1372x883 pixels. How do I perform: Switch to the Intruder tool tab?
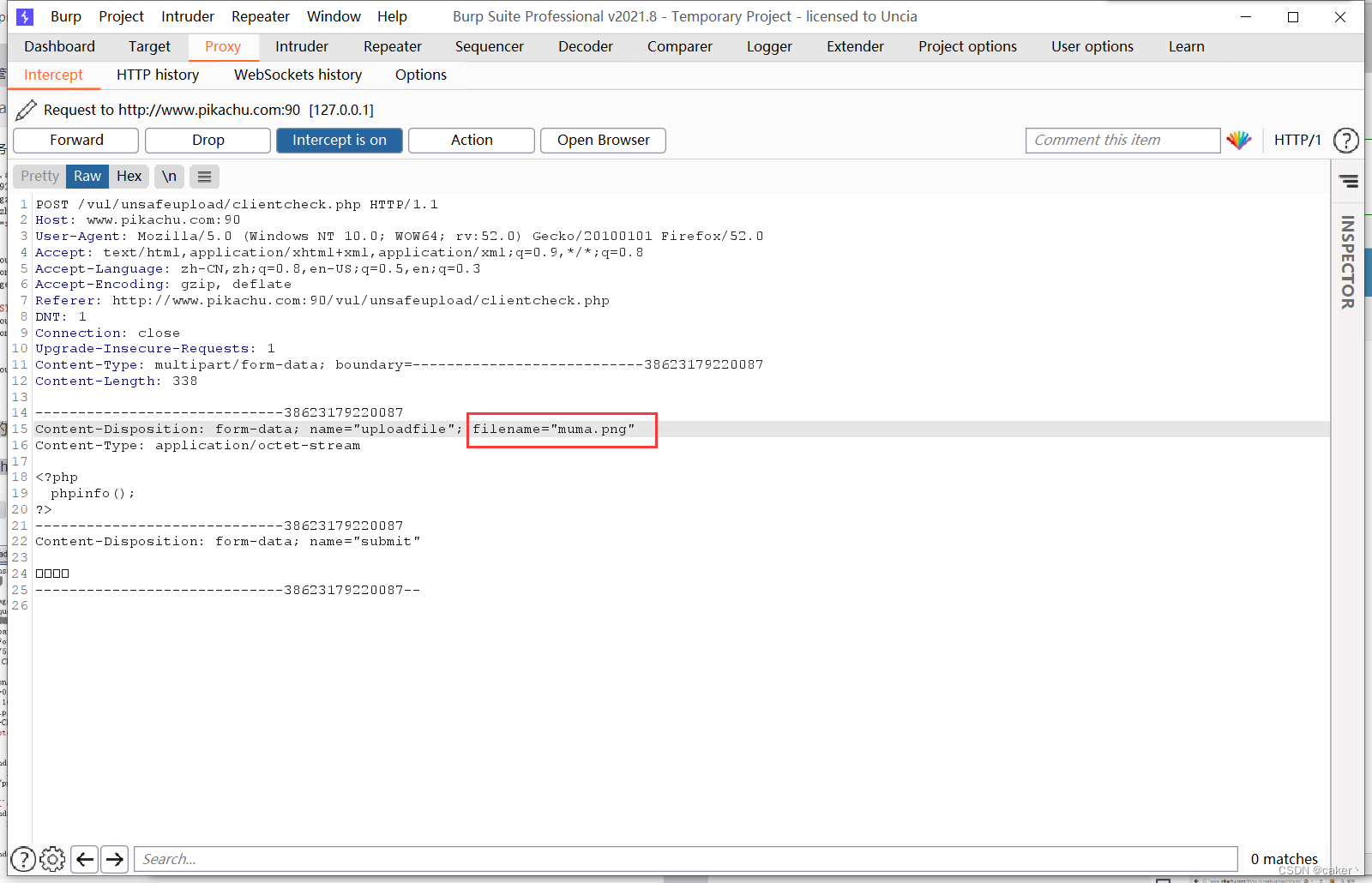302,46
